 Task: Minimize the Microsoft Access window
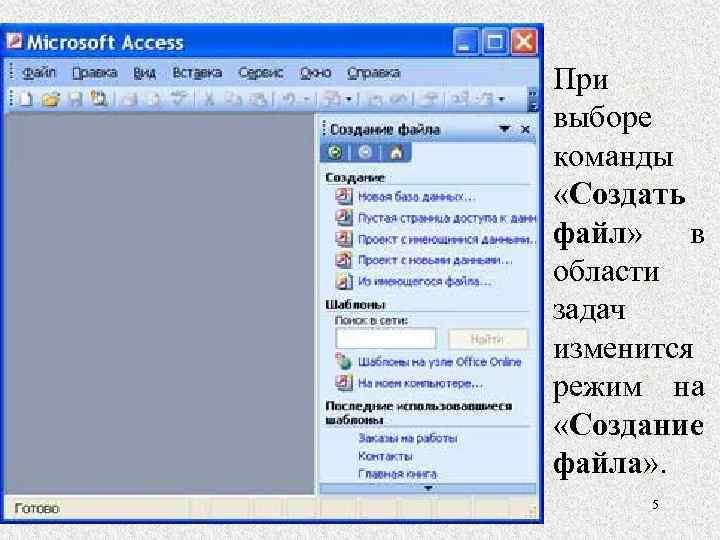[465, 43]
